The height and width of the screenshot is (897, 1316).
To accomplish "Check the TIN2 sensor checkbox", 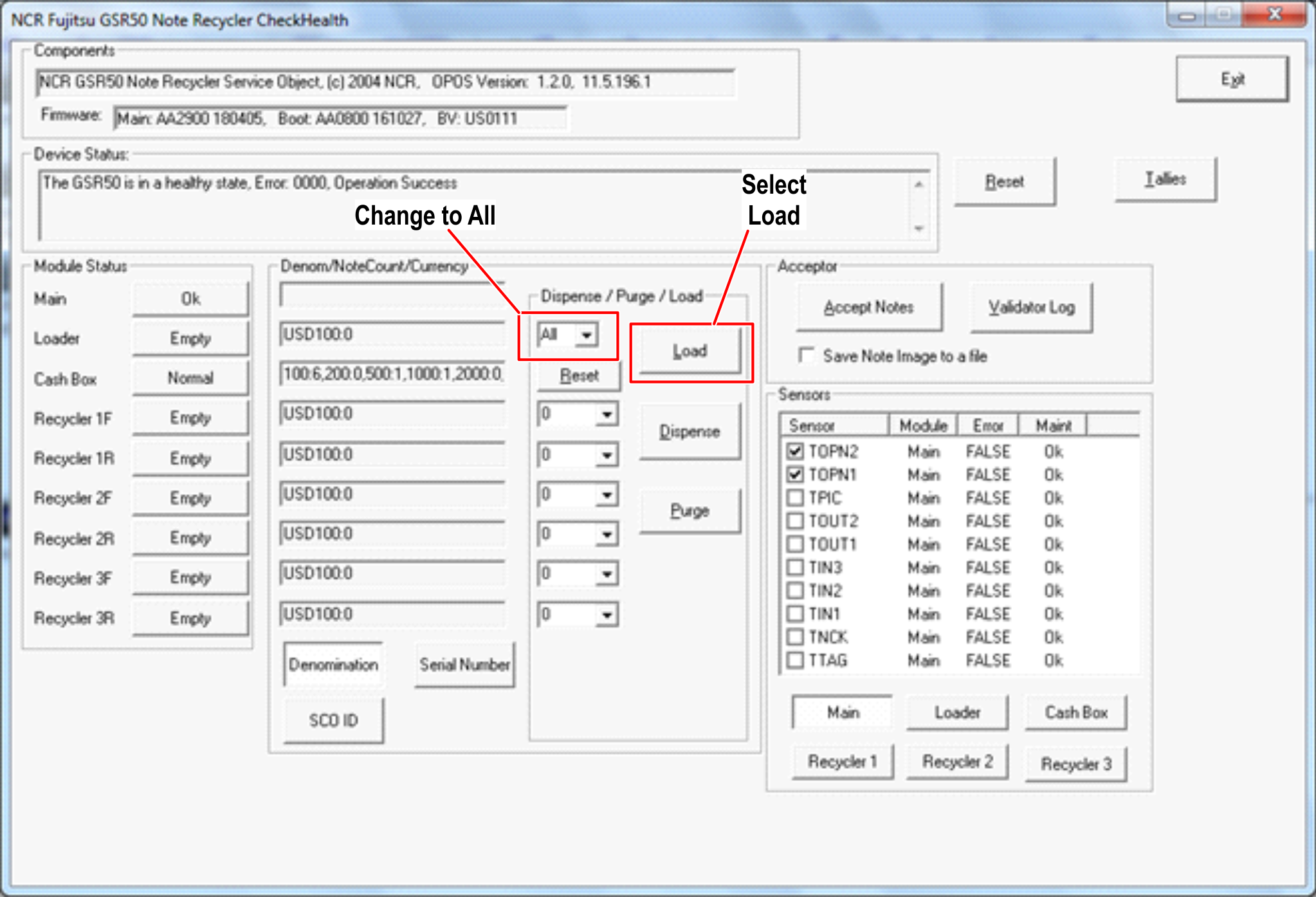I will click(796, 590).
